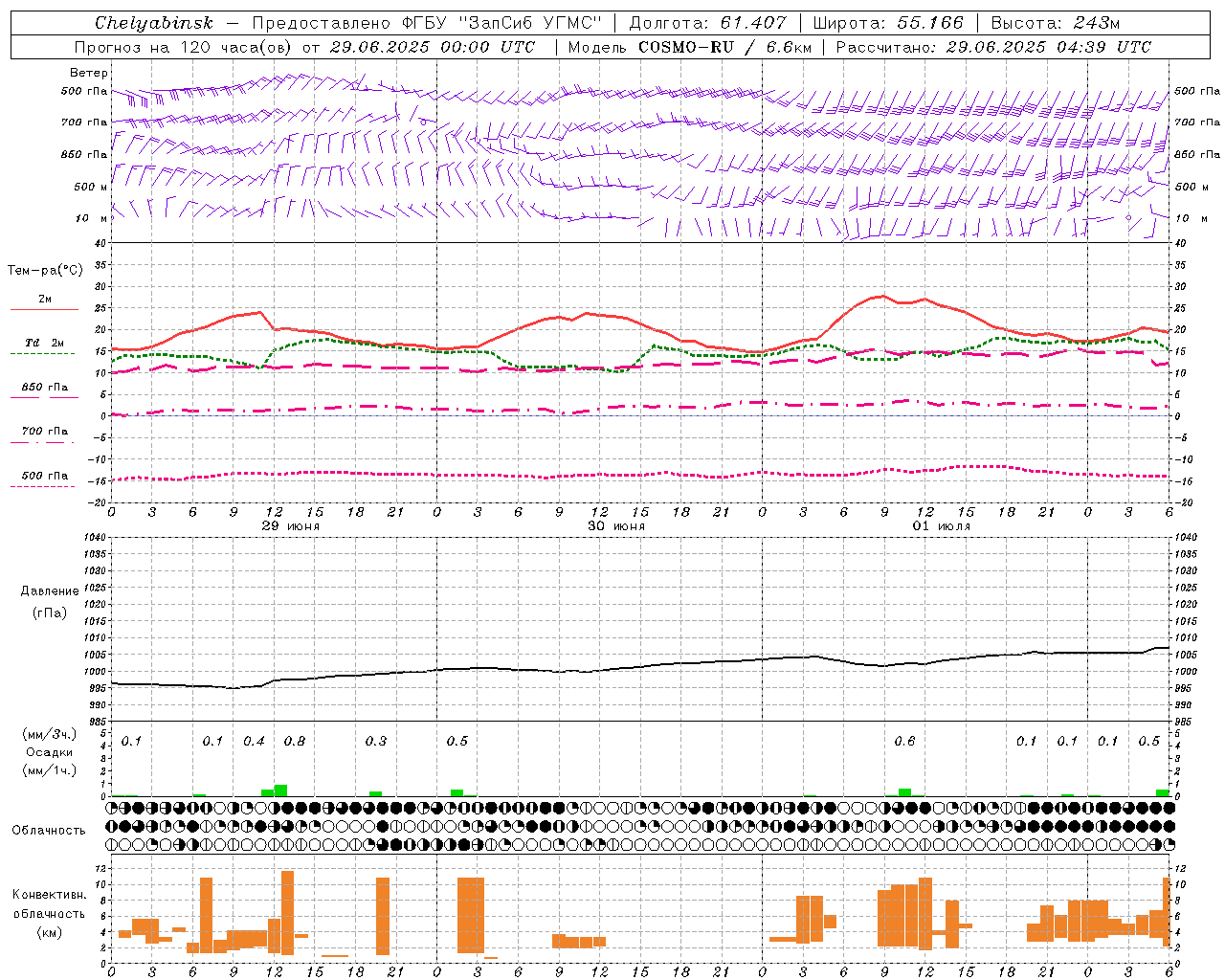Click the 700 гПа temperature legend entry

pyautogui.click(x=45, y=432)
